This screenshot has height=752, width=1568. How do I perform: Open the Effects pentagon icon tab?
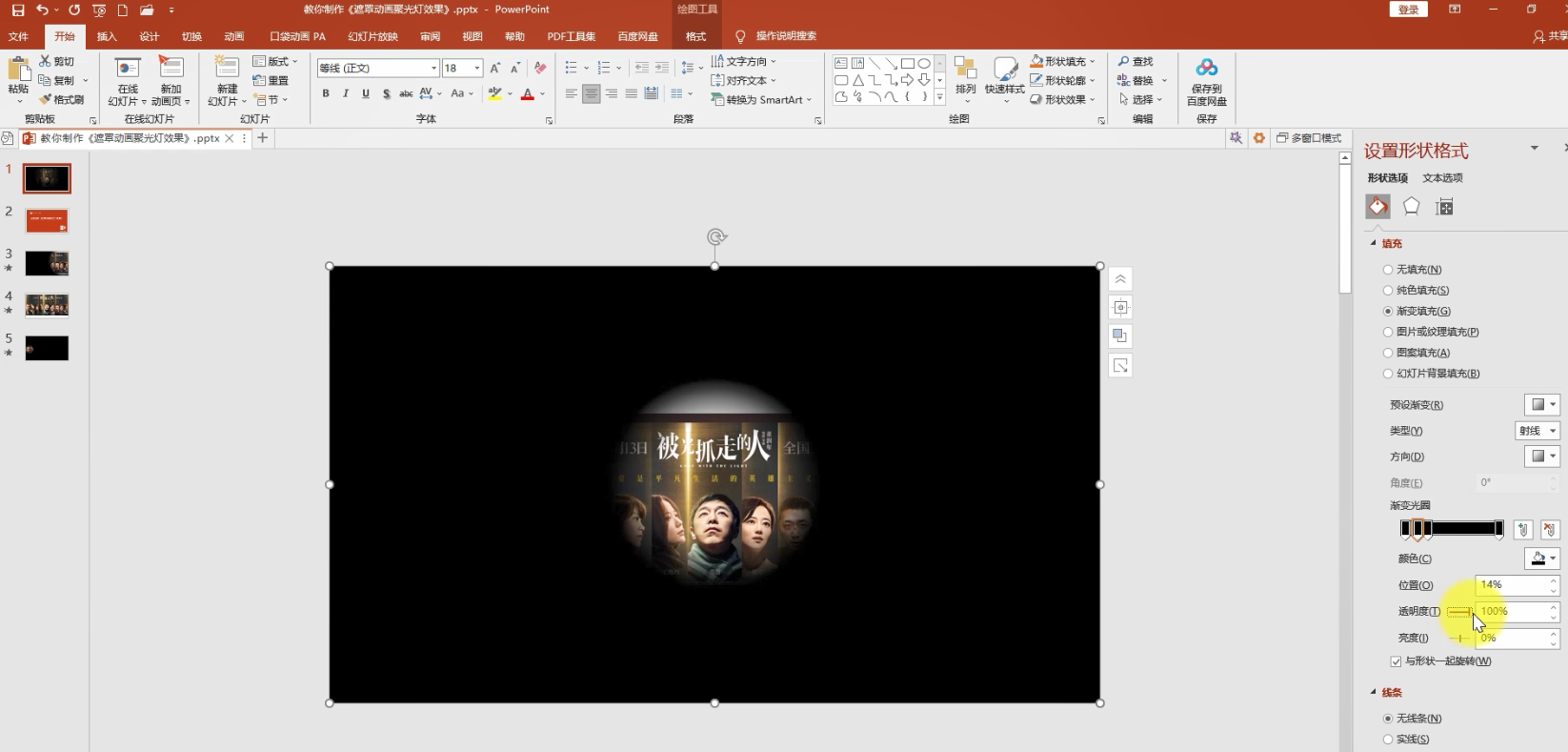[x=1411, y=207]
